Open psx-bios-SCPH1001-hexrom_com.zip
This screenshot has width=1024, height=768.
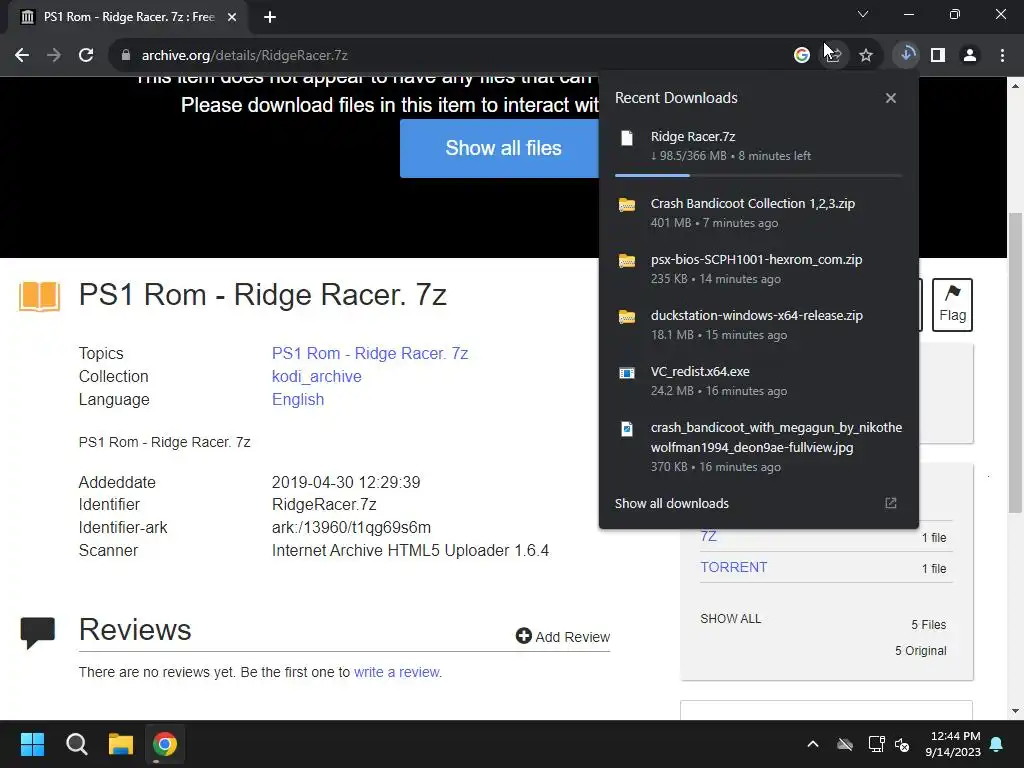758,268
